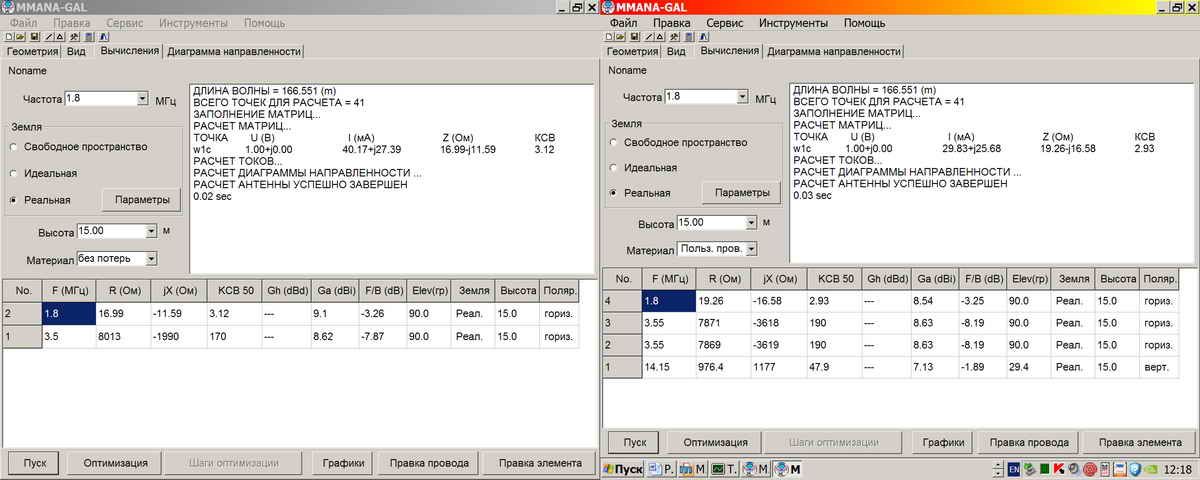Click triangle icon in left window toolbar
Viewport: 1200px width, 480px height.
click(59, 36)
